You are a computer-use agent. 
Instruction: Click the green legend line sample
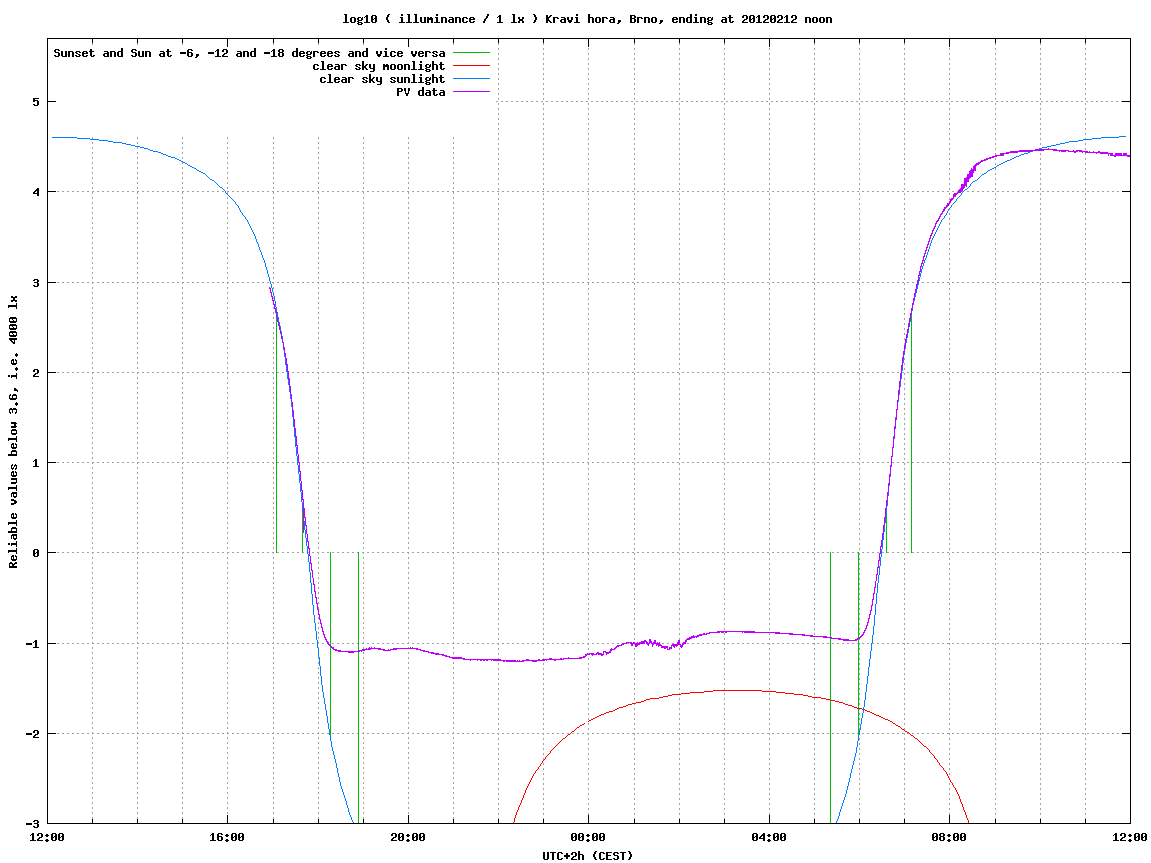pos(471,53)
